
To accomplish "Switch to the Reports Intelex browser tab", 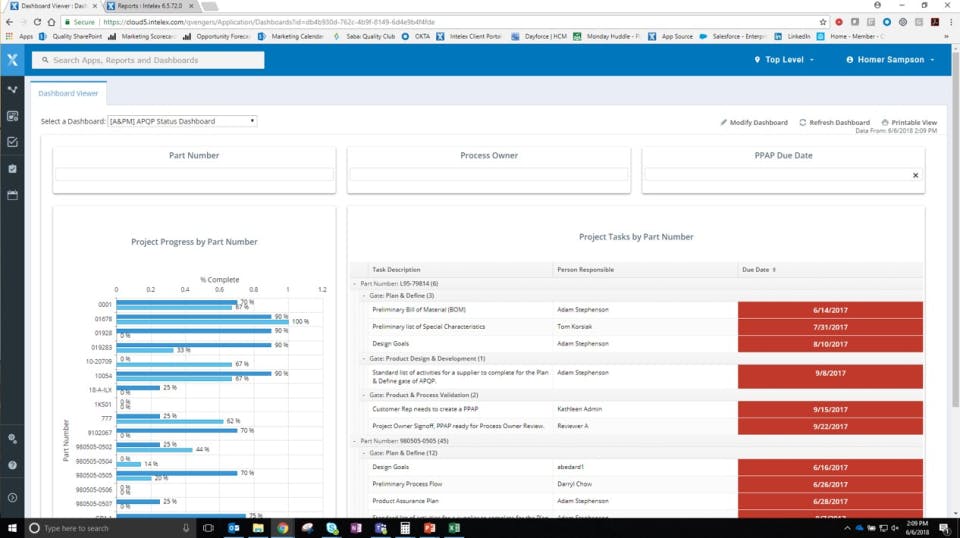I will pyautogui.click(x=150, y=6).
